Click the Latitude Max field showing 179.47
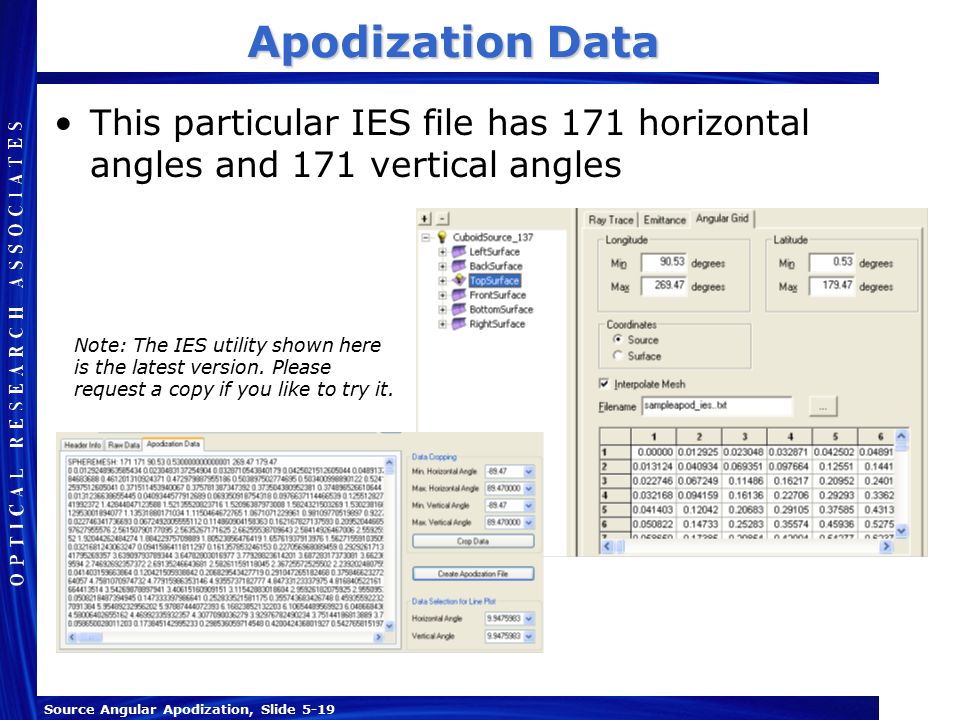The image size is (960, 720). [832, 286]
